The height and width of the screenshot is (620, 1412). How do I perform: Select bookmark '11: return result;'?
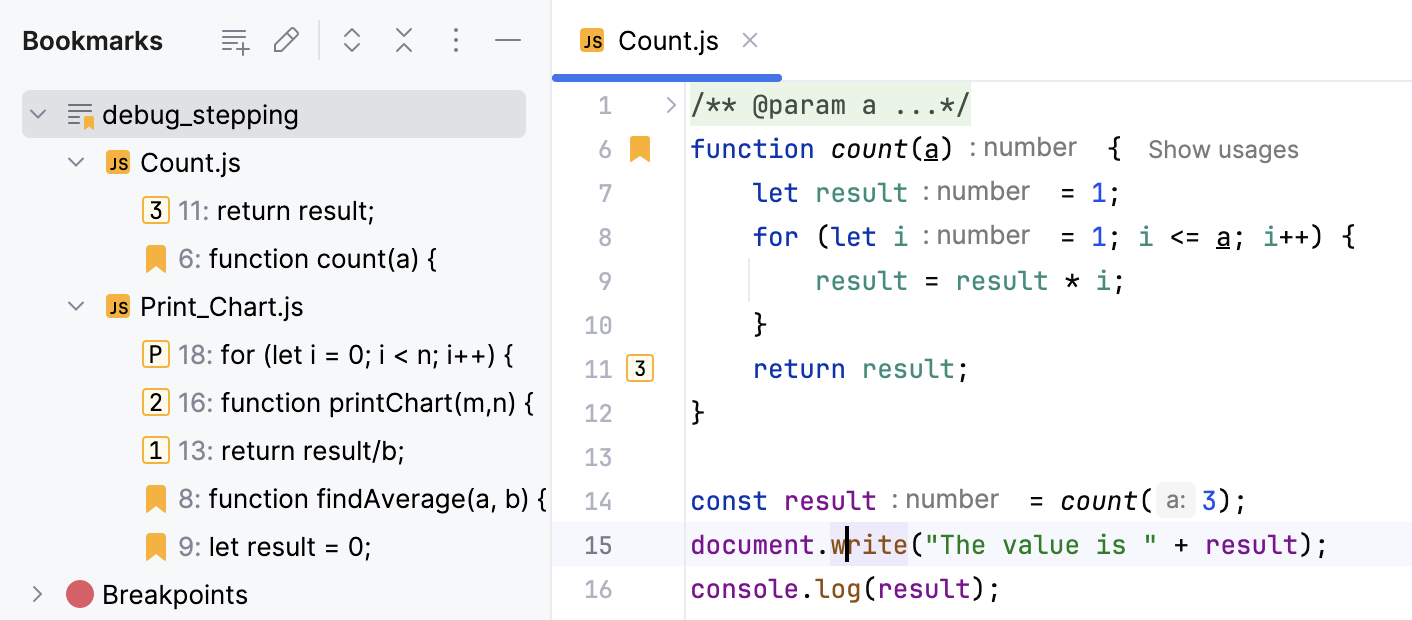tap(294, 211)
